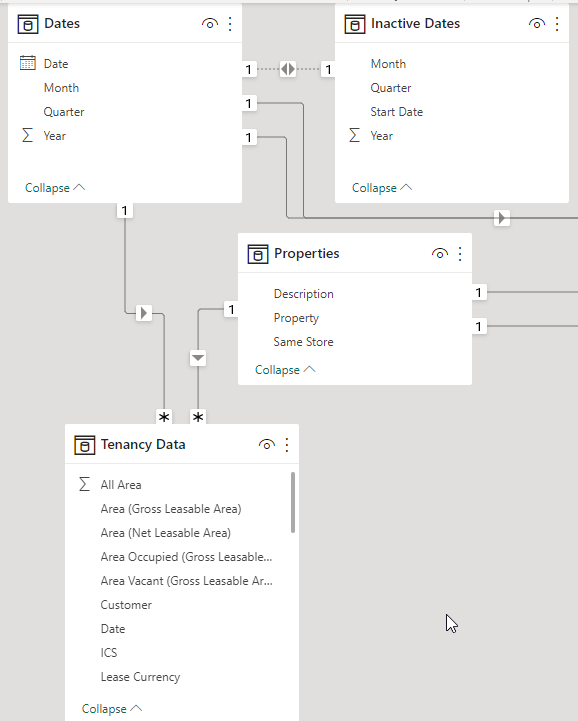The image size is (578, 721).
Task: Select ICS field in Tenancy Data
Action: coord(109,652)
